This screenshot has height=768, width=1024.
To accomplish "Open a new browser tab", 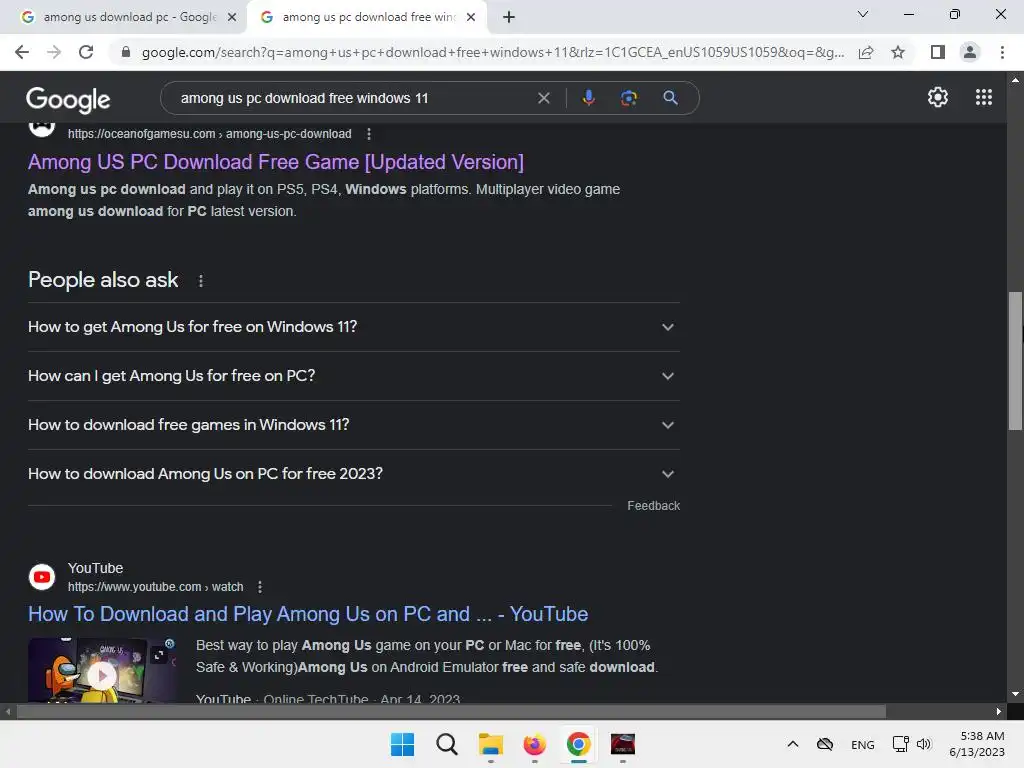I will [x=509, y=18].
